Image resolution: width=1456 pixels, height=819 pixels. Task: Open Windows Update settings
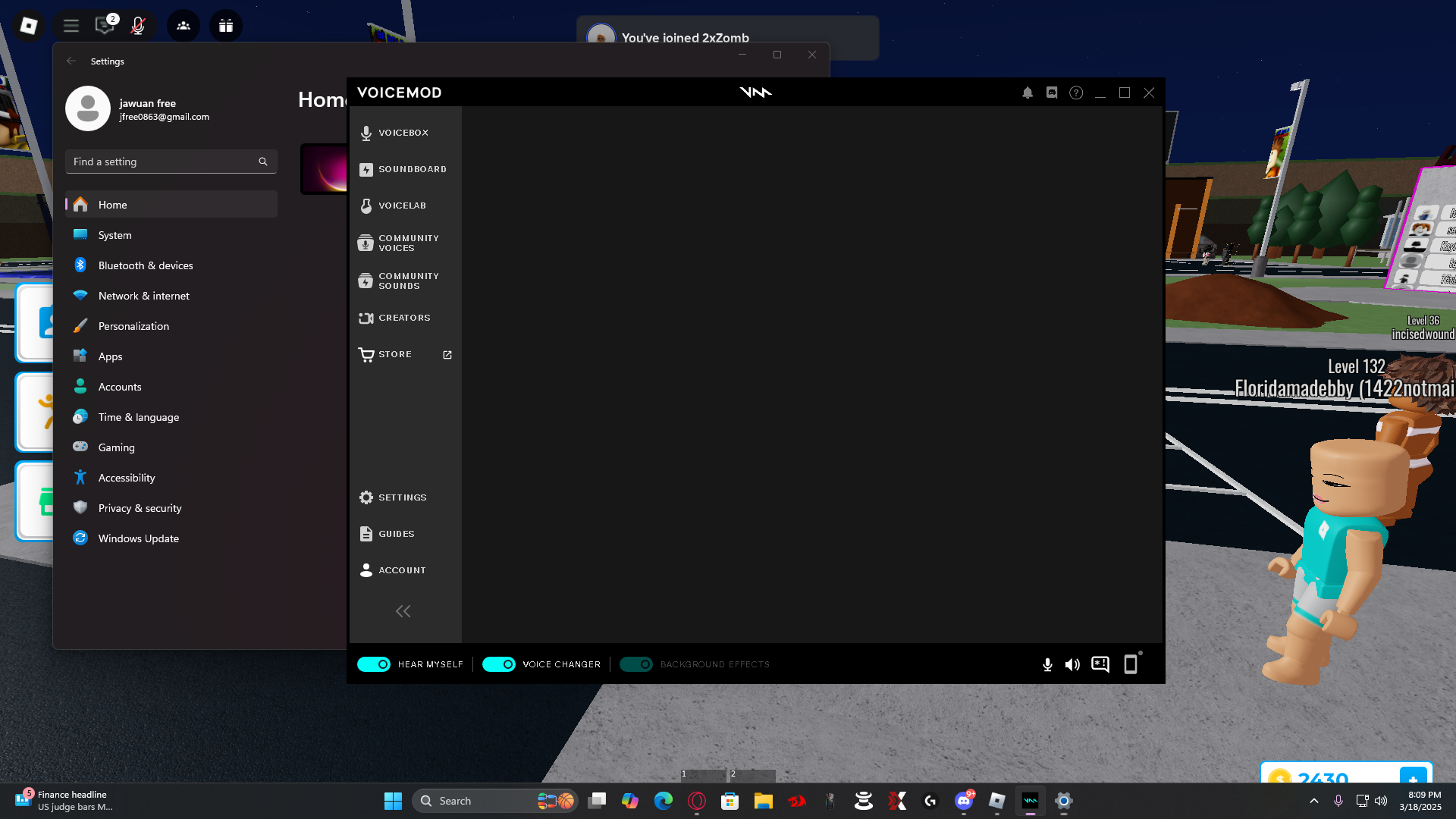[x=171, y=538]
